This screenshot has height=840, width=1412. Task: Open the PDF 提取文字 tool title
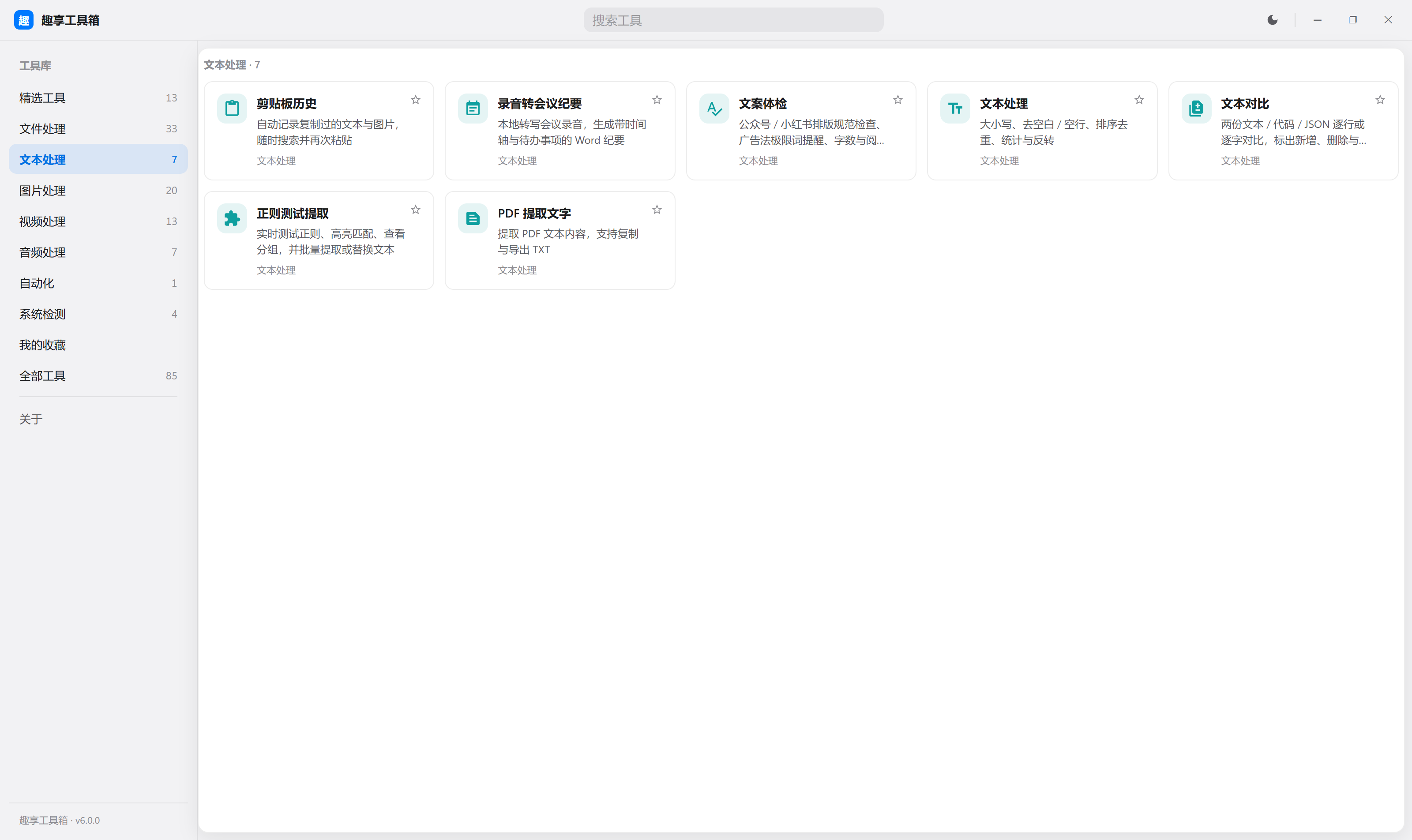tap(534, 214)
